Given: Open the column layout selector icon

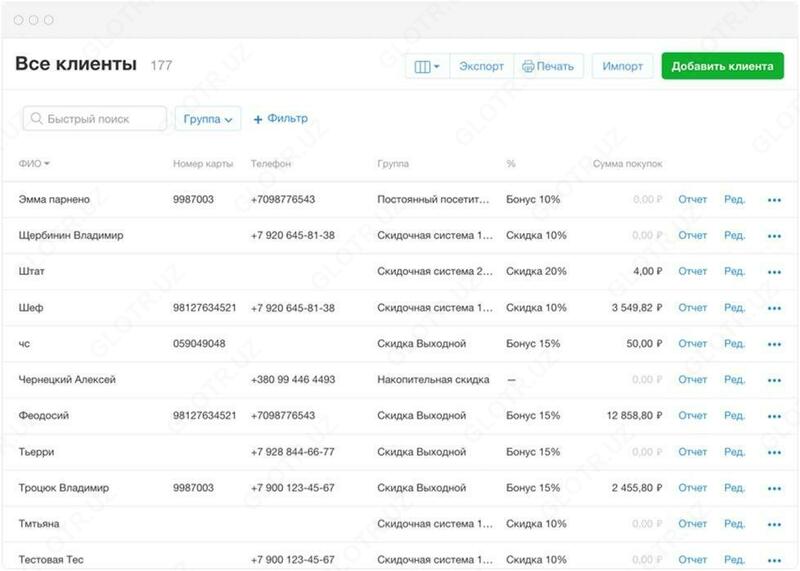Looking at the screenshot, I should pos(427,66).
